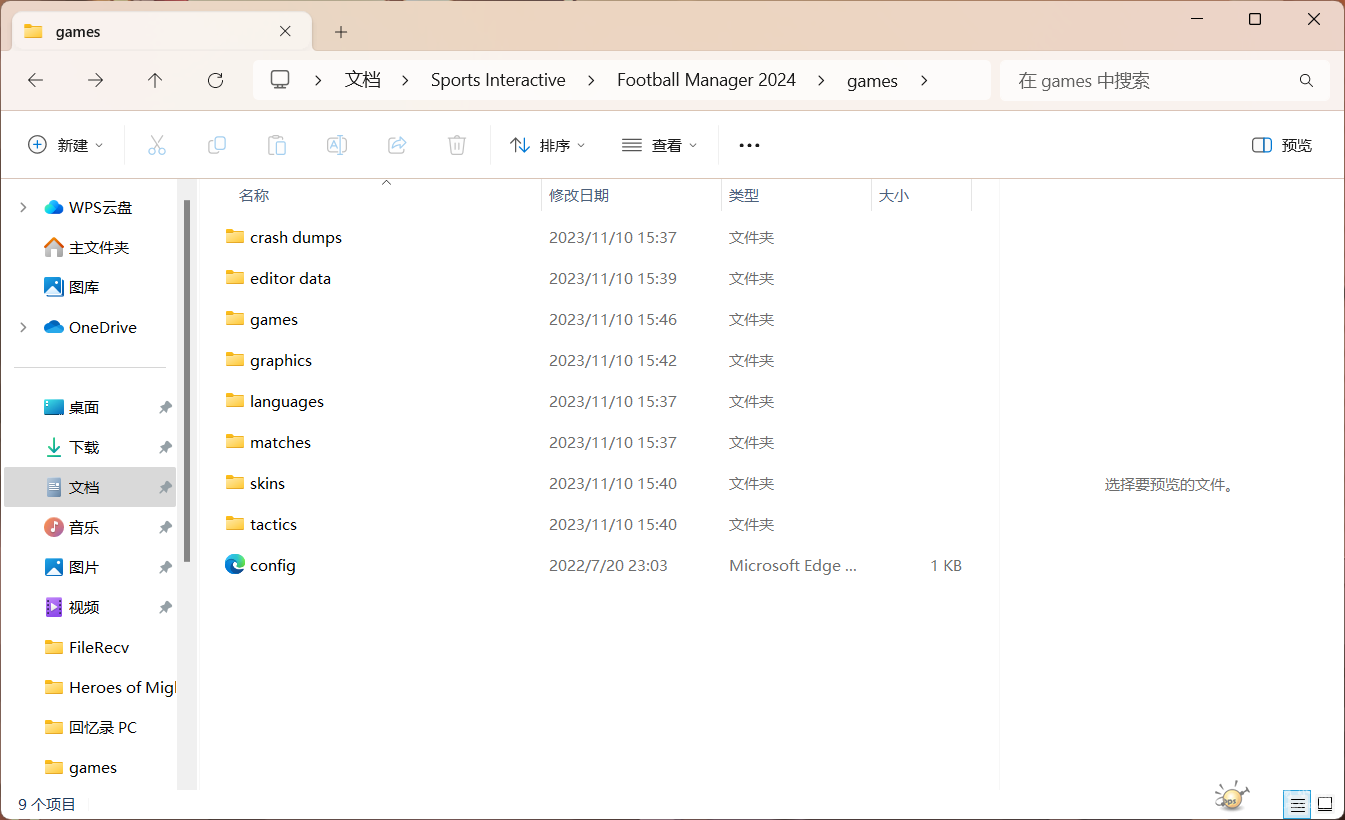Click the crash dumps folder icon
The height and width of the screenshot is (820, 1345).
(x=235, y=237)
